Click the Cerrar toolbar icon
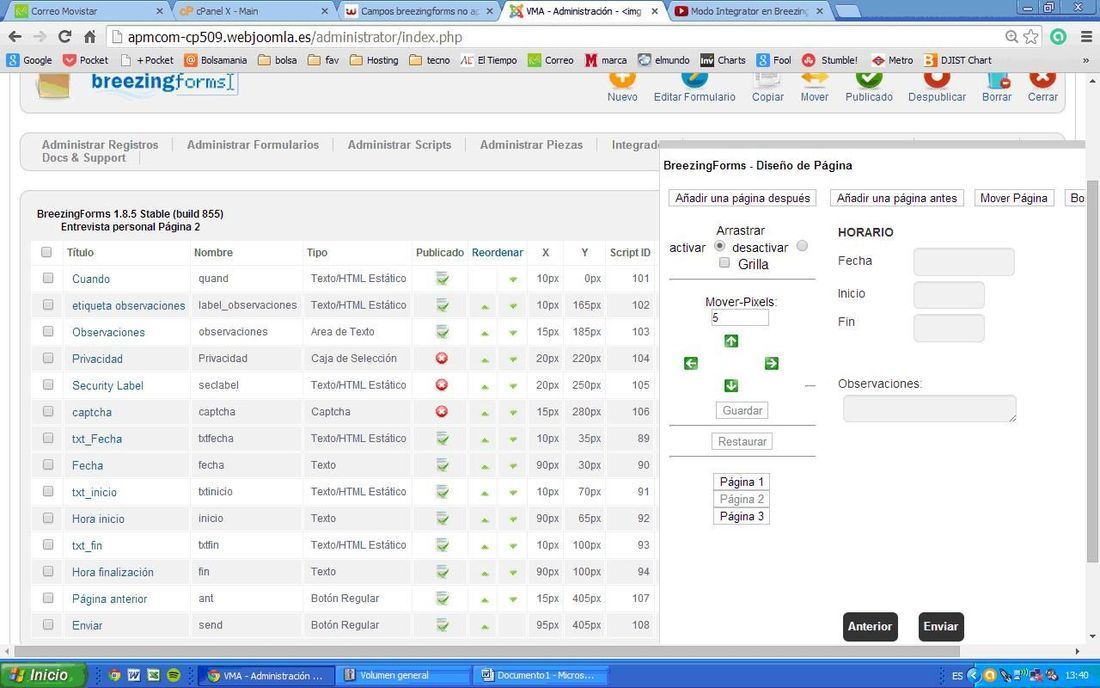1100x688 pixels. point(1042,88)
